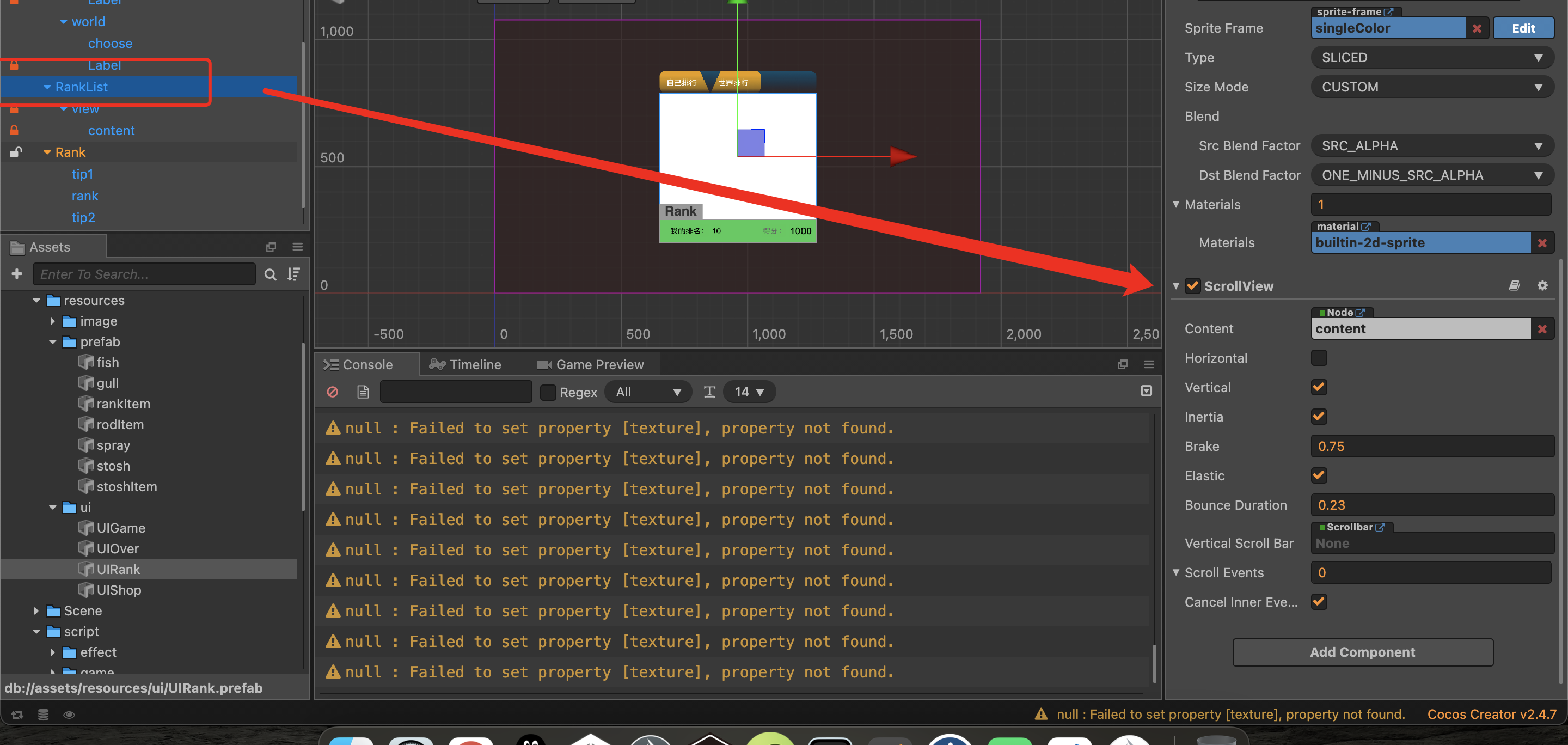Enable the Horizontal scroll checkbox
This screenshot has height=745, width=1568.
click(x=1319, y=358)
